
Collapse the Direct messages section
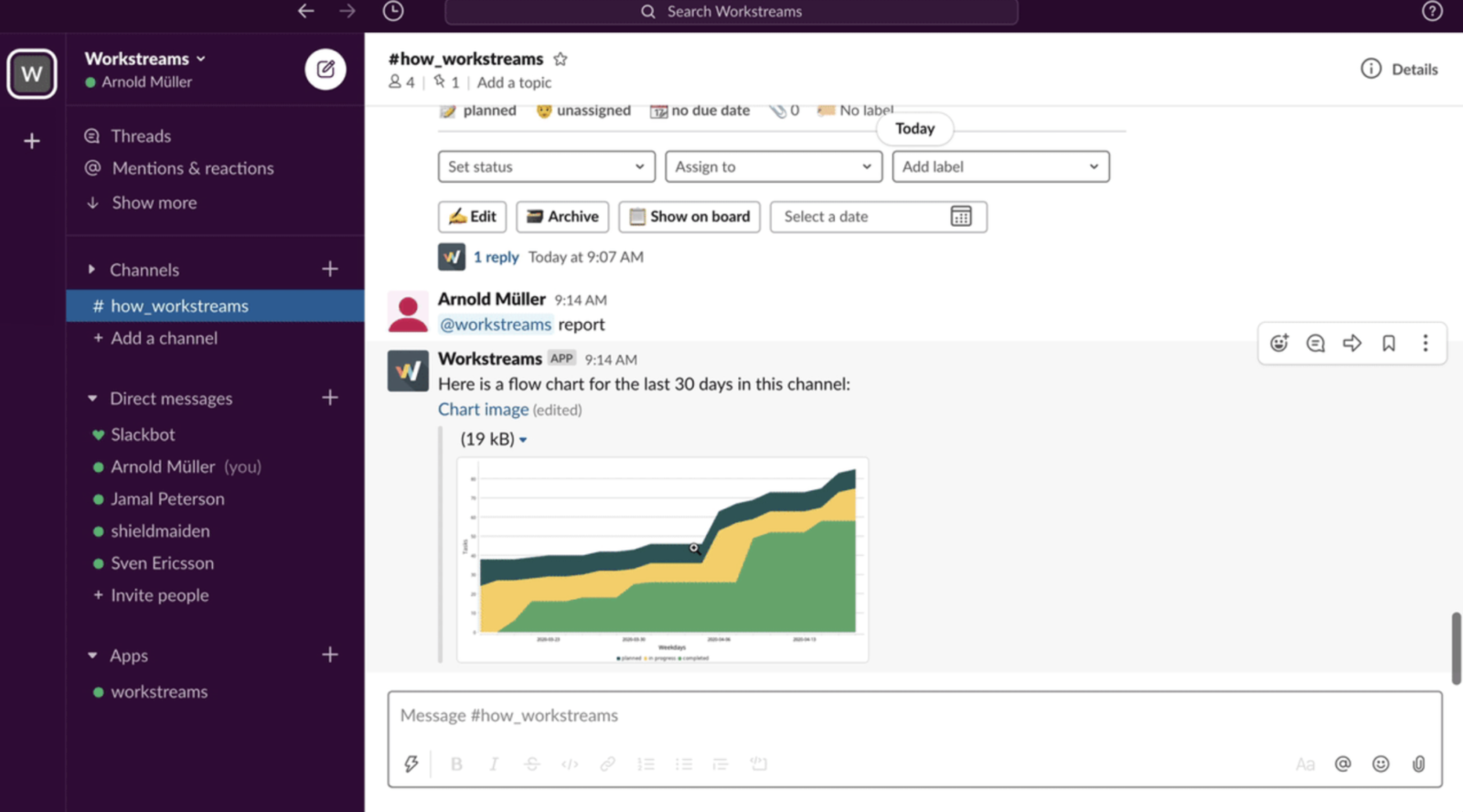pyautogui.click(x=92, y=399)
